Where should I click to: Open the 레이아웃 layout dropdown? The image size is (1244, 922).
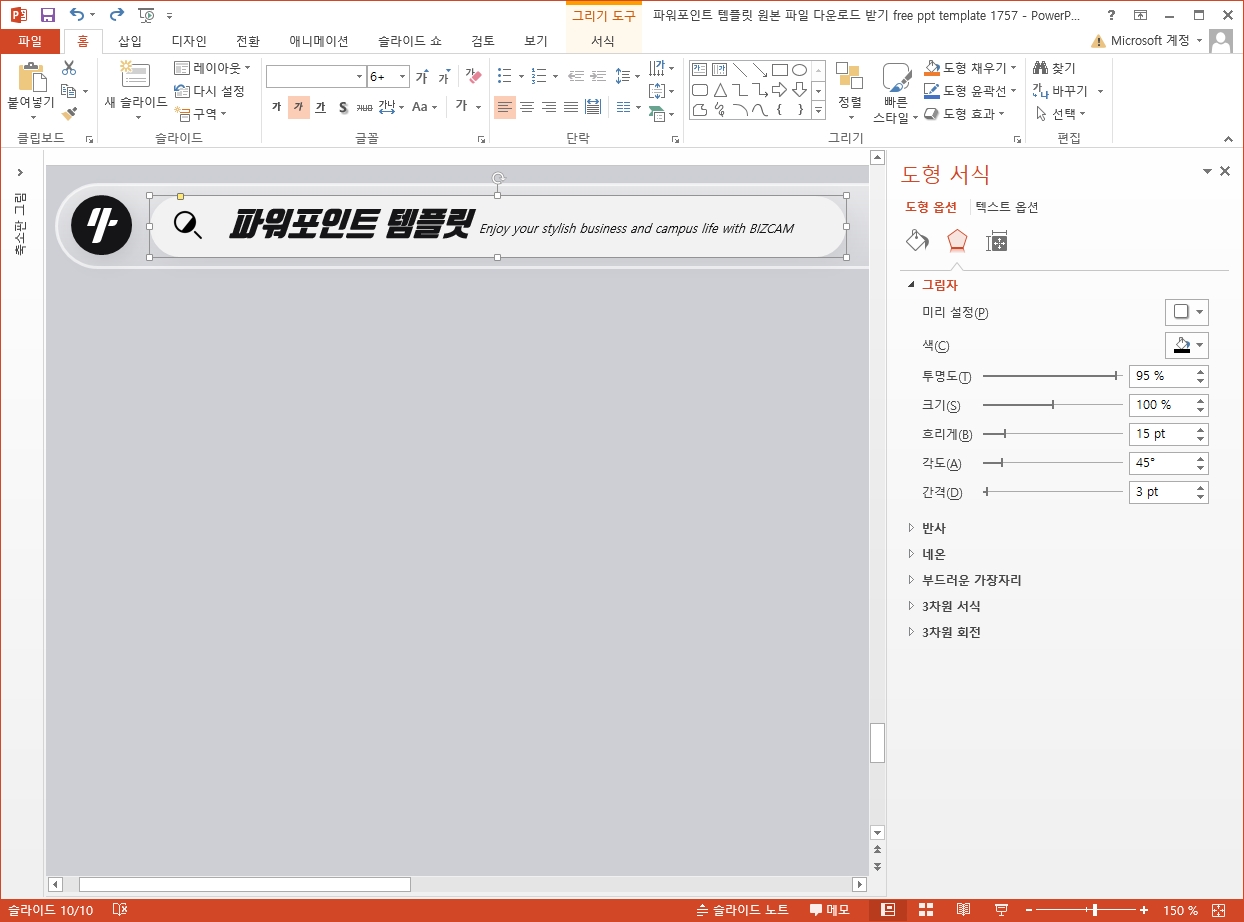212,68
